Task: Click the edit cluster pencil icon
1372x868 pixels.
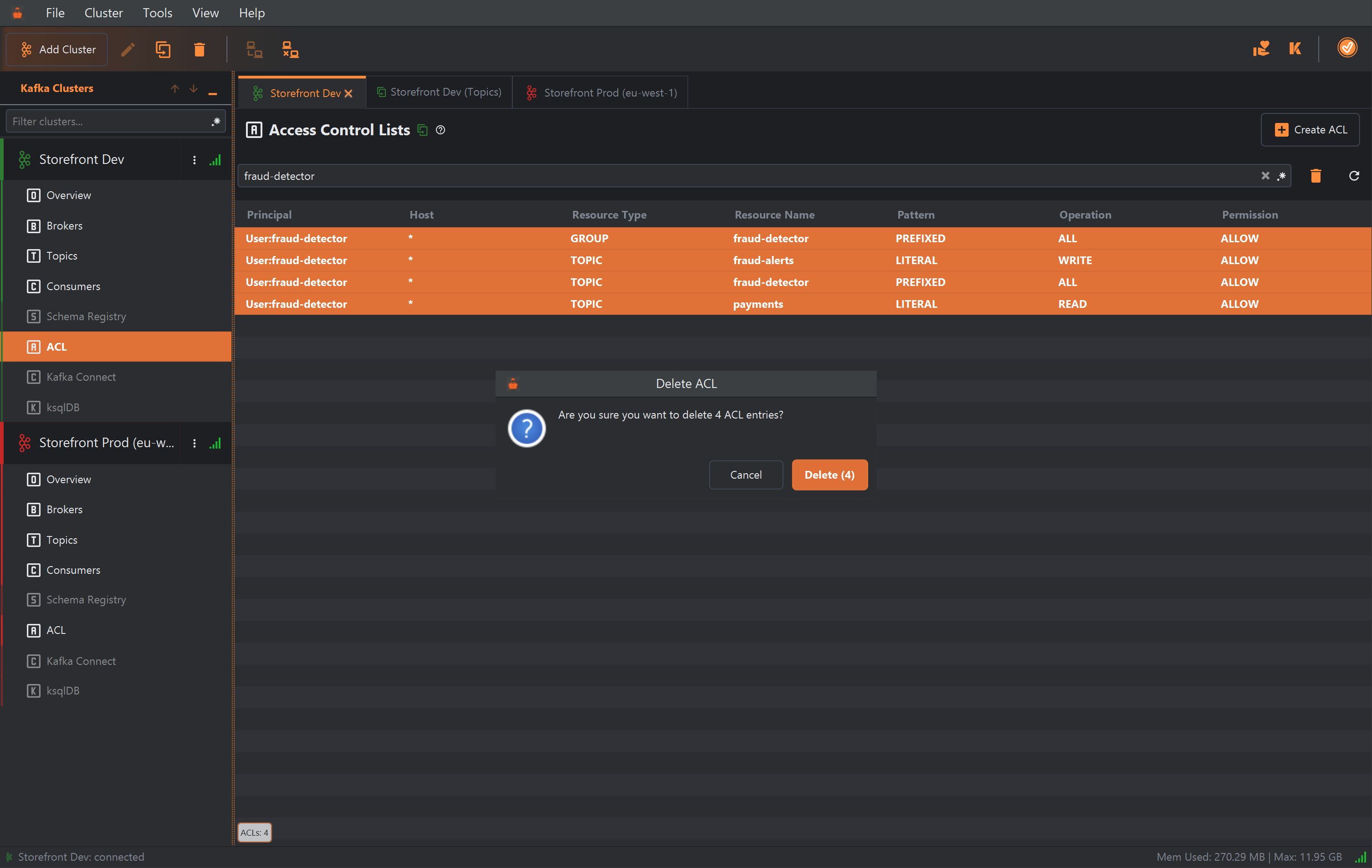Action: pyautogui.click(x=128, y=50)
